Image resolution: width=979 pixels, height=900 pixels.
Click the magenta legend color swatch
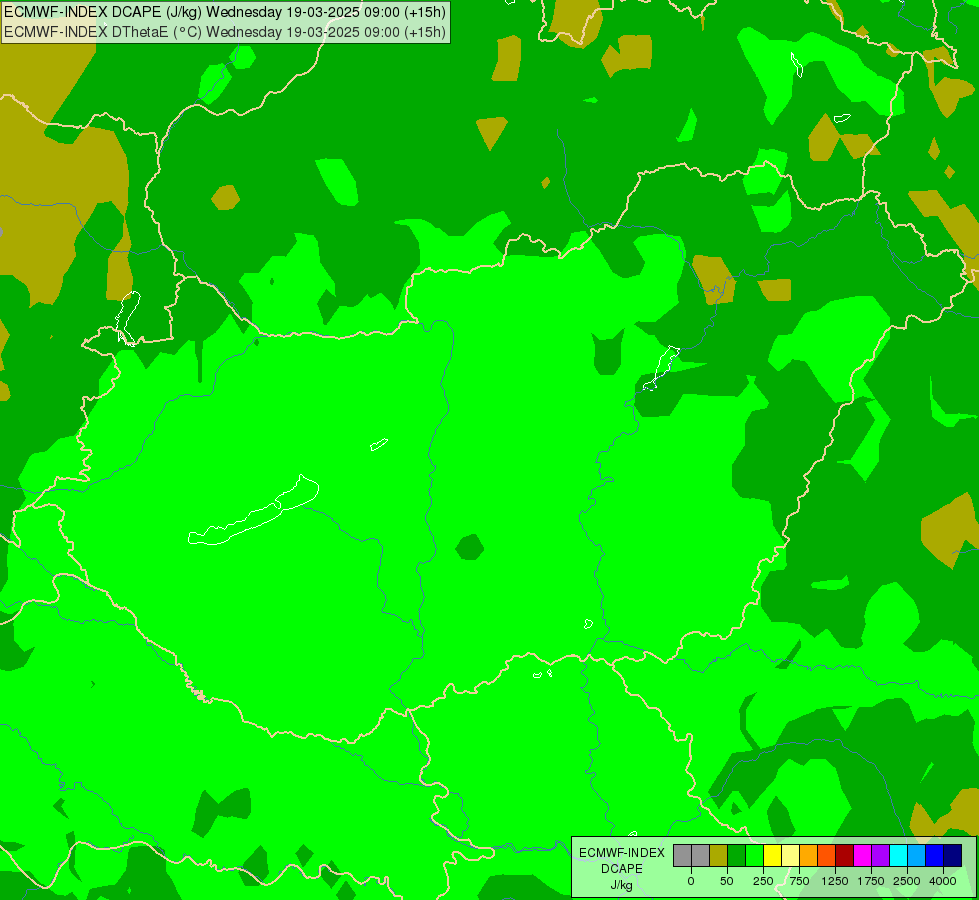point(863,856)
